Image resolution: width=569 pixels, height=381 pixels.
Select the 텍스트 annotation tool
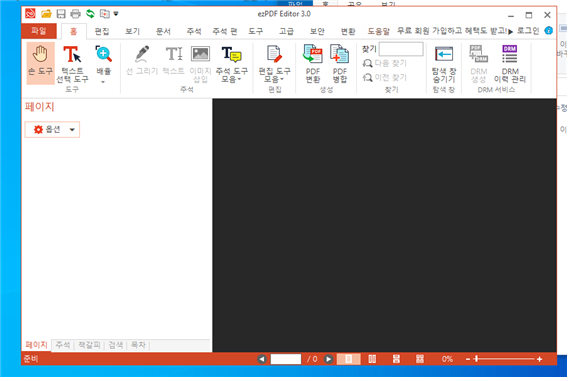click(x=174, y=60)
